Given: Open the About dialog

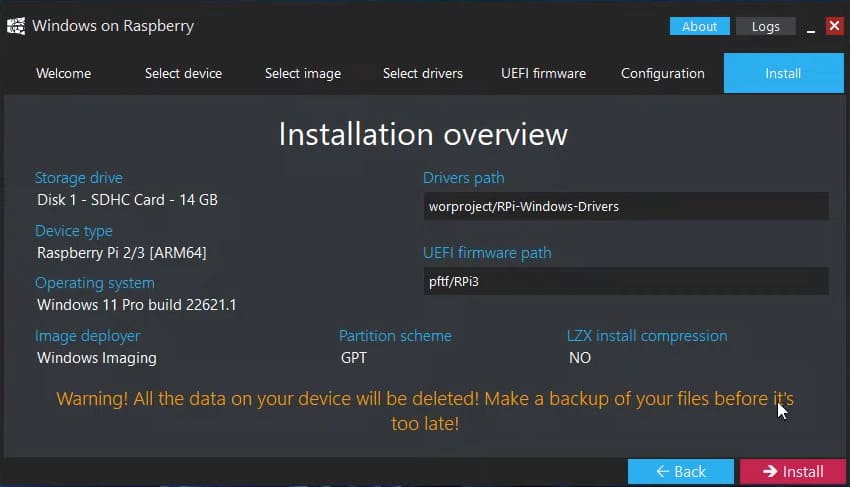Looking at the screenshot, I should 699,27.
